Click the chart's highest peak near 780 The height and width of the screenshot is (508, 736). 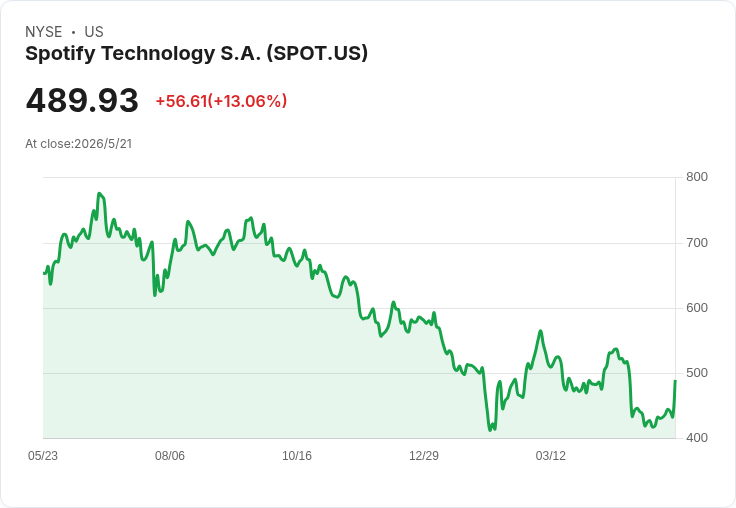point(99,193)
